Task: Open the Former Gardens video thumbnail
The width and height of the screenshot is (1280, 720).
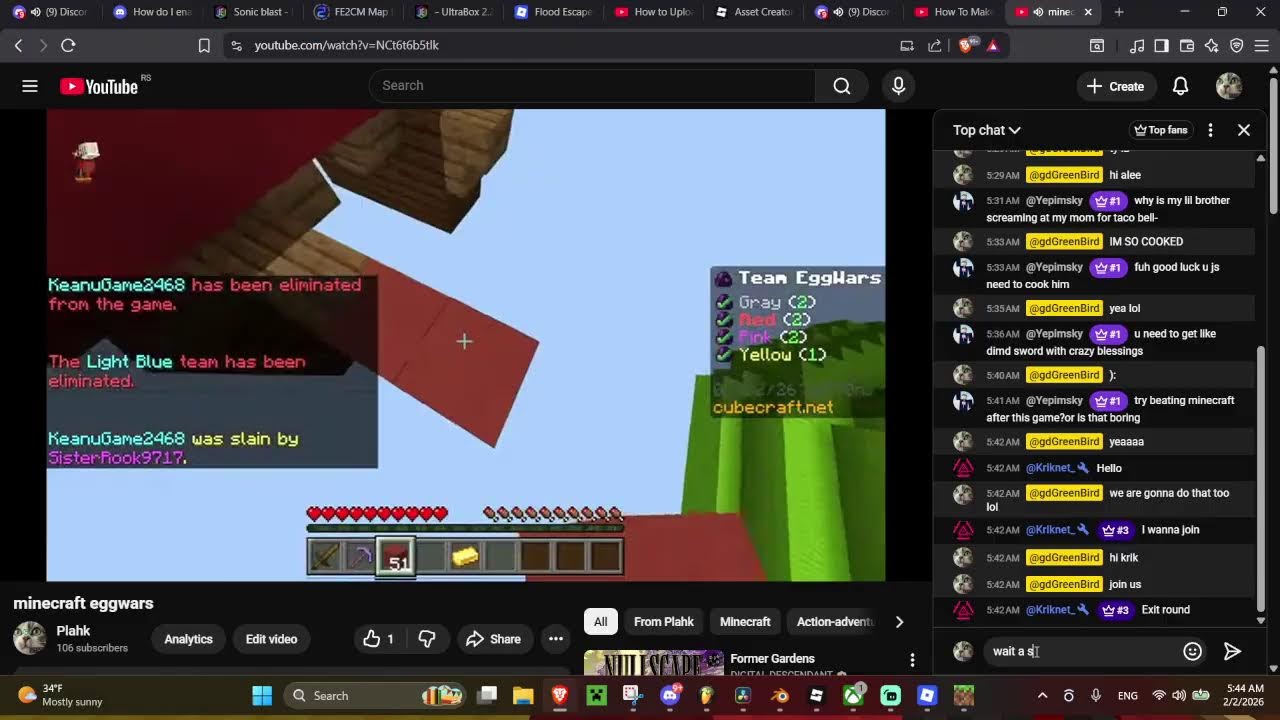Action: [654, 664]
